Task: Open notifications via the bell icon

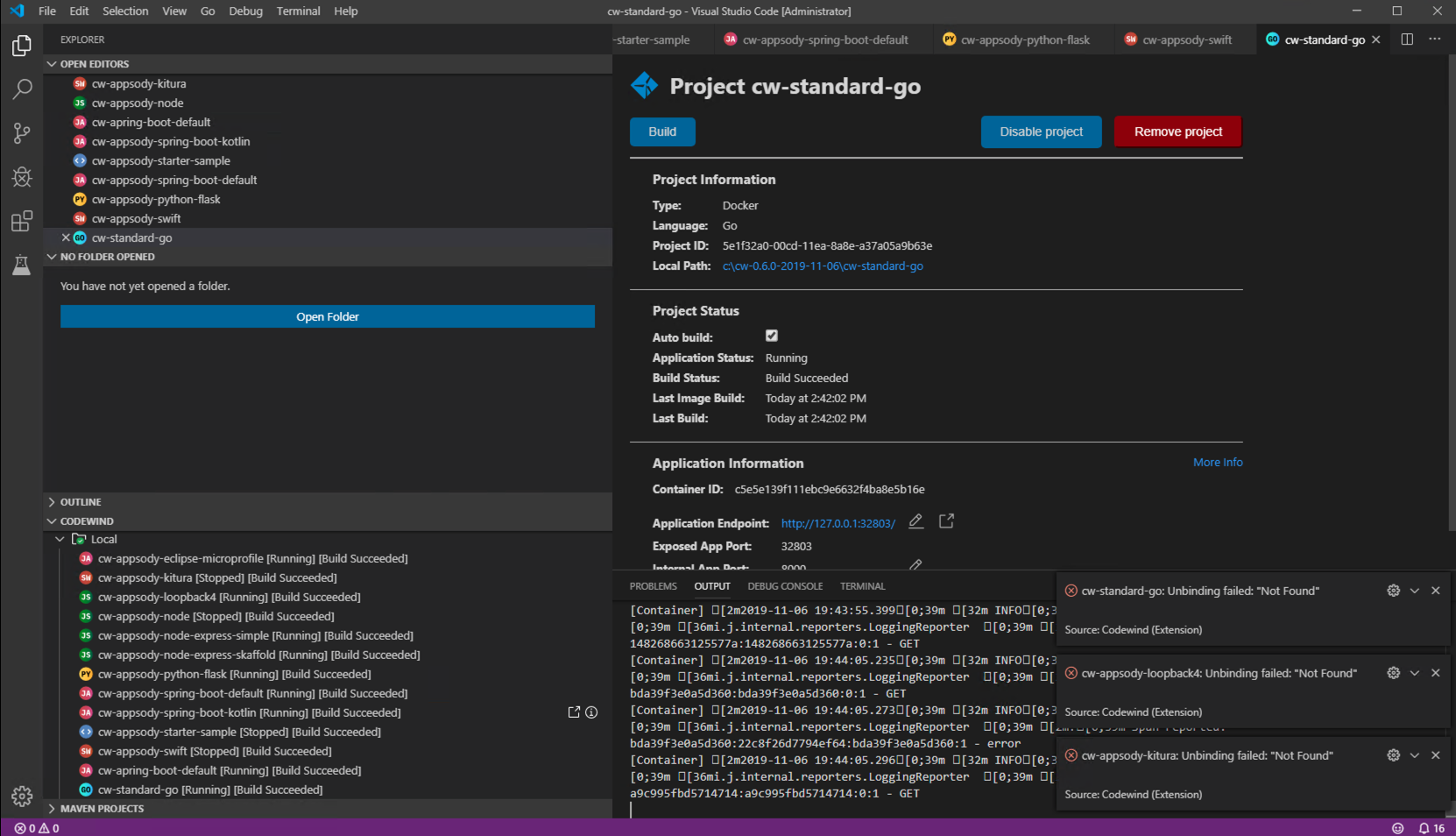Action: pyautogui.click(x=1424, y=827)
